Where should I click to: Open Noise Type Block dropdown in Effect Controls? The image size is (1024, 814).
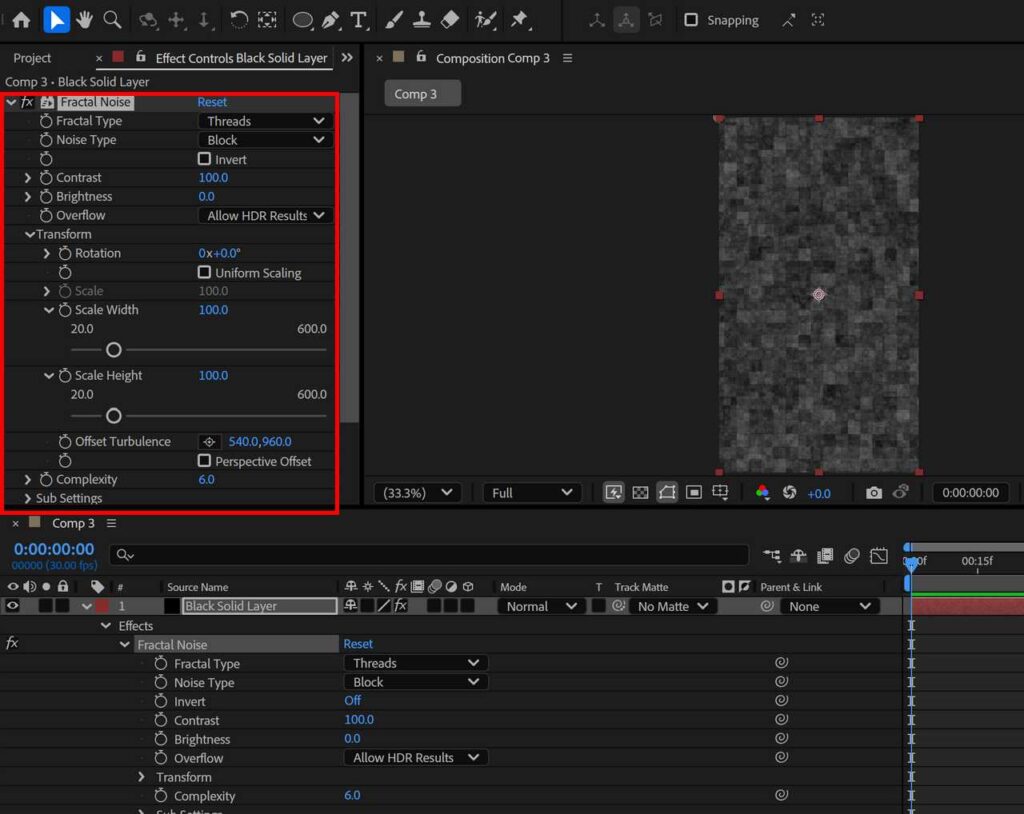pyautogui.click(x=264, y=140)
